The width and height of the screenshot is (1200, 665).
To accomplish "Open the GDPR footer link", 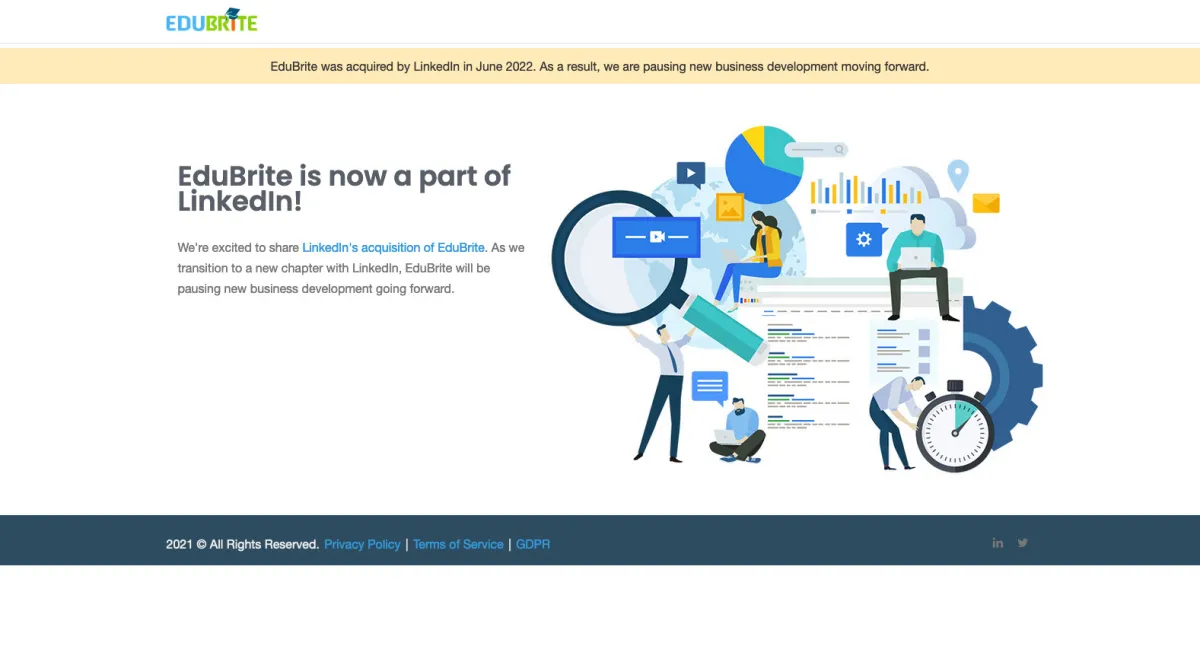I will [533, 544].
